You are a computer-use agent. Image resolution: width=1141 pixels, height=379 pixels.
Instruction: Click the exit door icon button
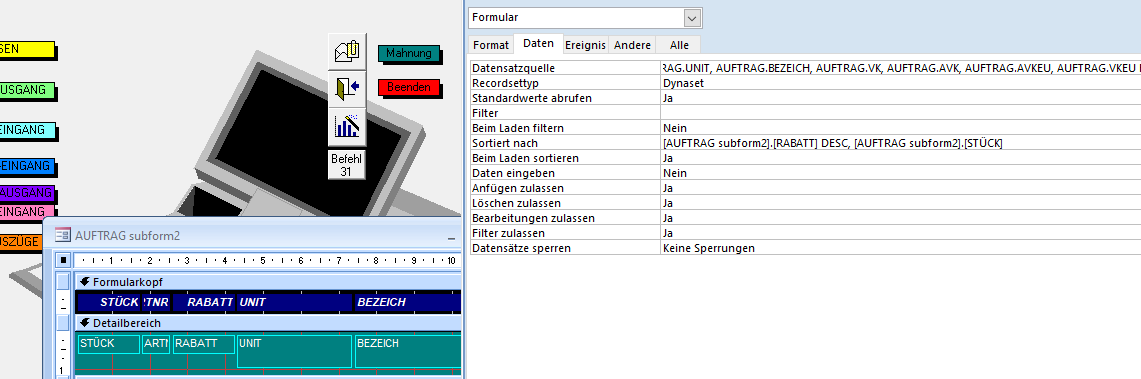click(347, 89)
